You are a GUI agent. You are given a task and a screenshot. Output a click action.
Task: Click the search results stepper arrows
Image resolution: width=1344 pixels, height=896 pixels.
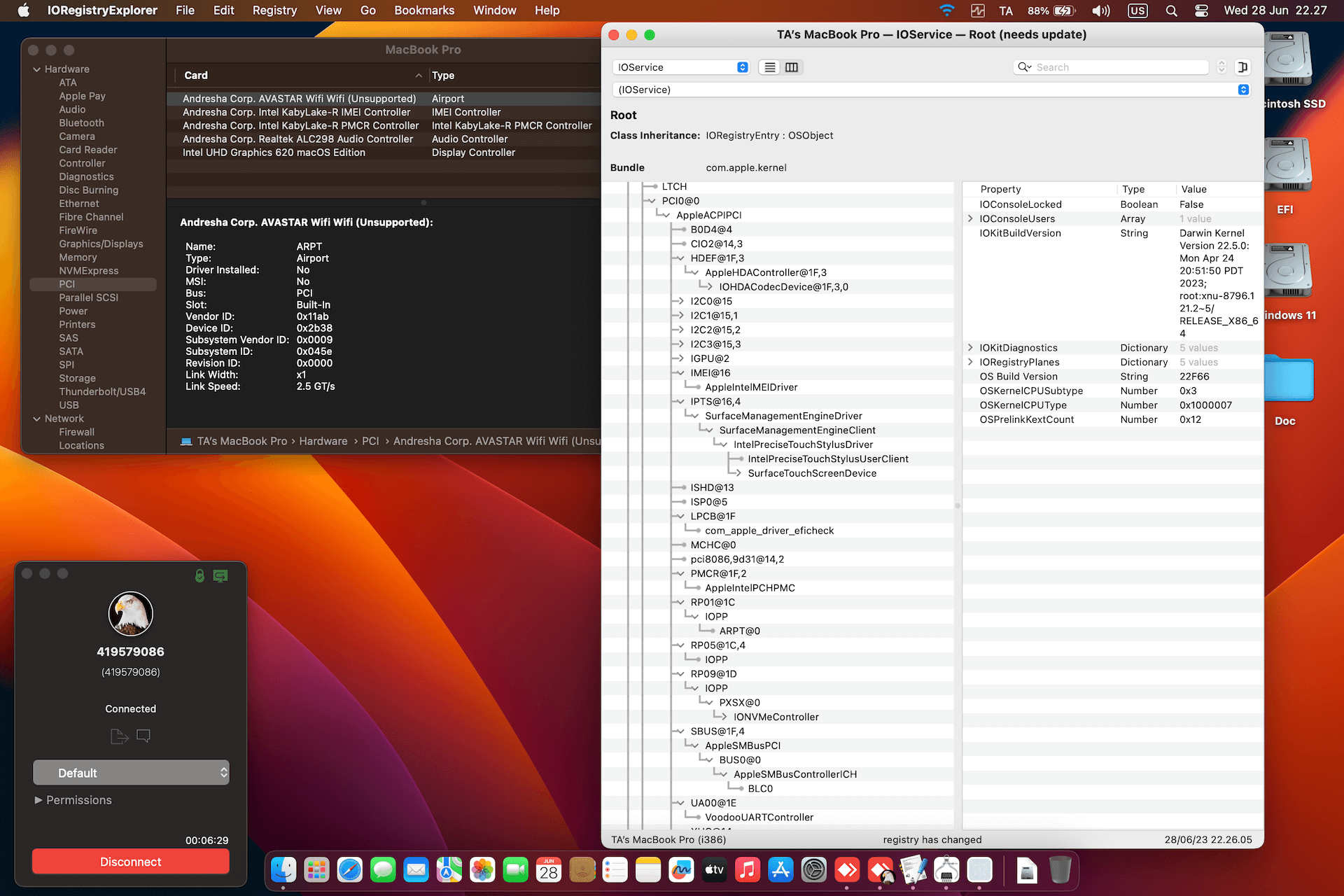tap(1221, 67)
